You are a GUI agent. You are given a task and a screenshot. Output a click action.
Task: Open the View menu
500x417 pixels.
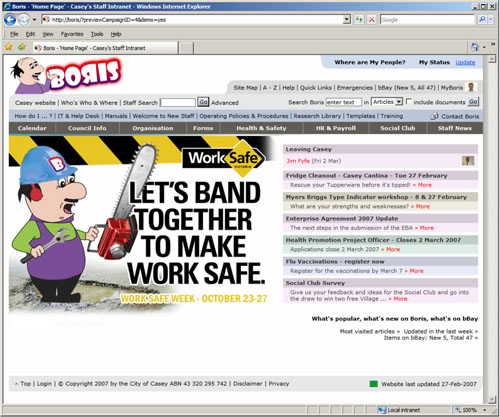[48, 34]
